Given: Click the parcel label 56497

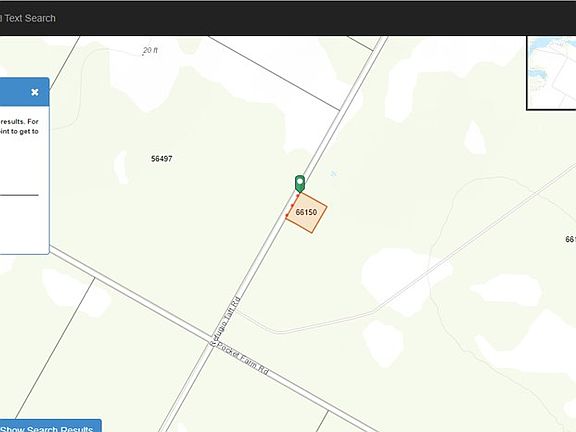Looking at the screenshot, I should [162, 159].
